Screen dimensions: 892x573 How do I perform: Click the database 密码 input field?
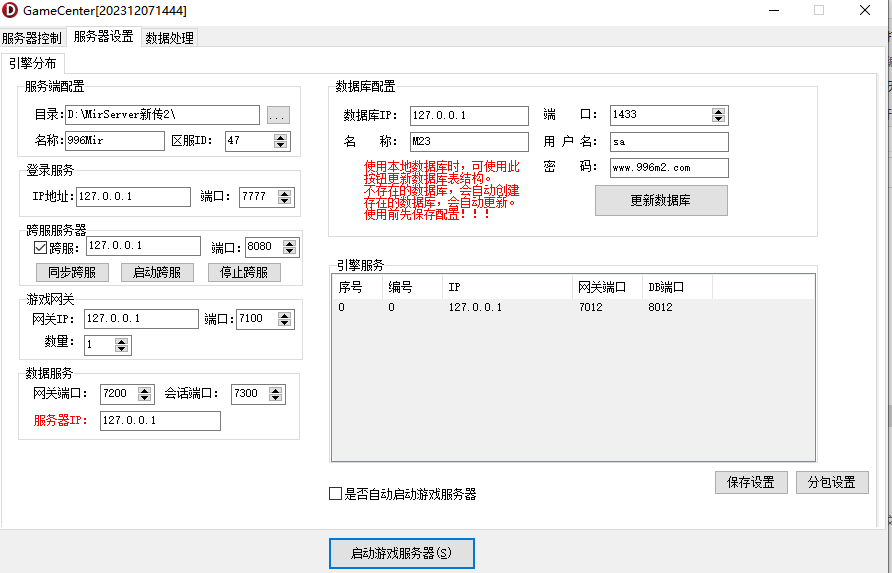point(668,168)
